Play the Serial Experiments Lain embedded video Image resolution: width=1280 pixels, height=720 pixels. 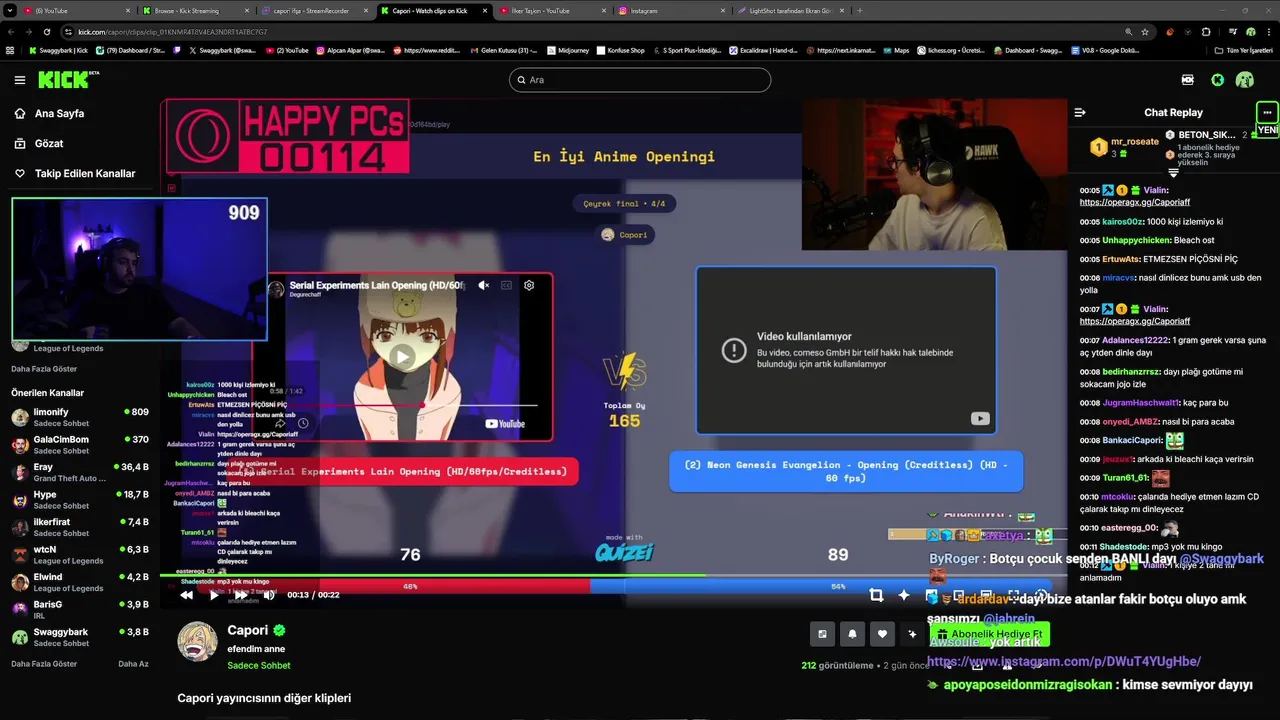401,356
